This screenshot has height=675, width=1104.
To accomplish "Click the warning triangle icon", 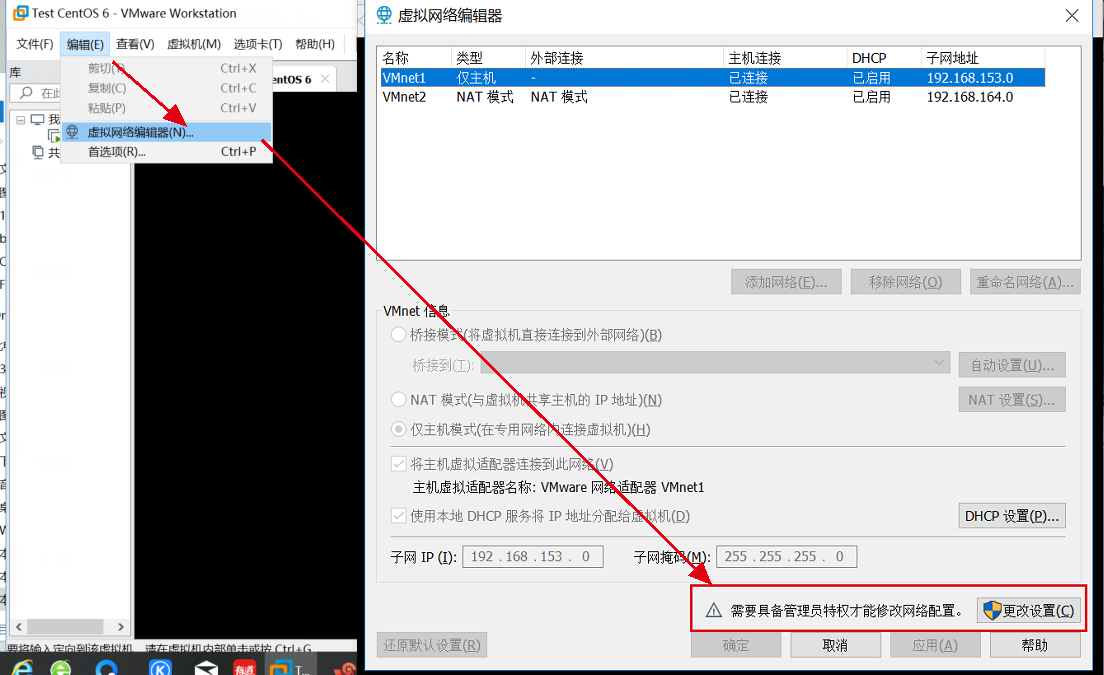I will pos(713,610).
